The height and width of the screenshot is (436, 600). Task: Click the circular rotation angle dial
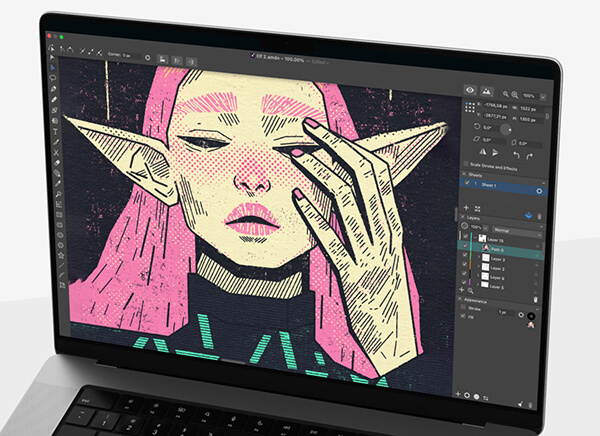[506, 129]
